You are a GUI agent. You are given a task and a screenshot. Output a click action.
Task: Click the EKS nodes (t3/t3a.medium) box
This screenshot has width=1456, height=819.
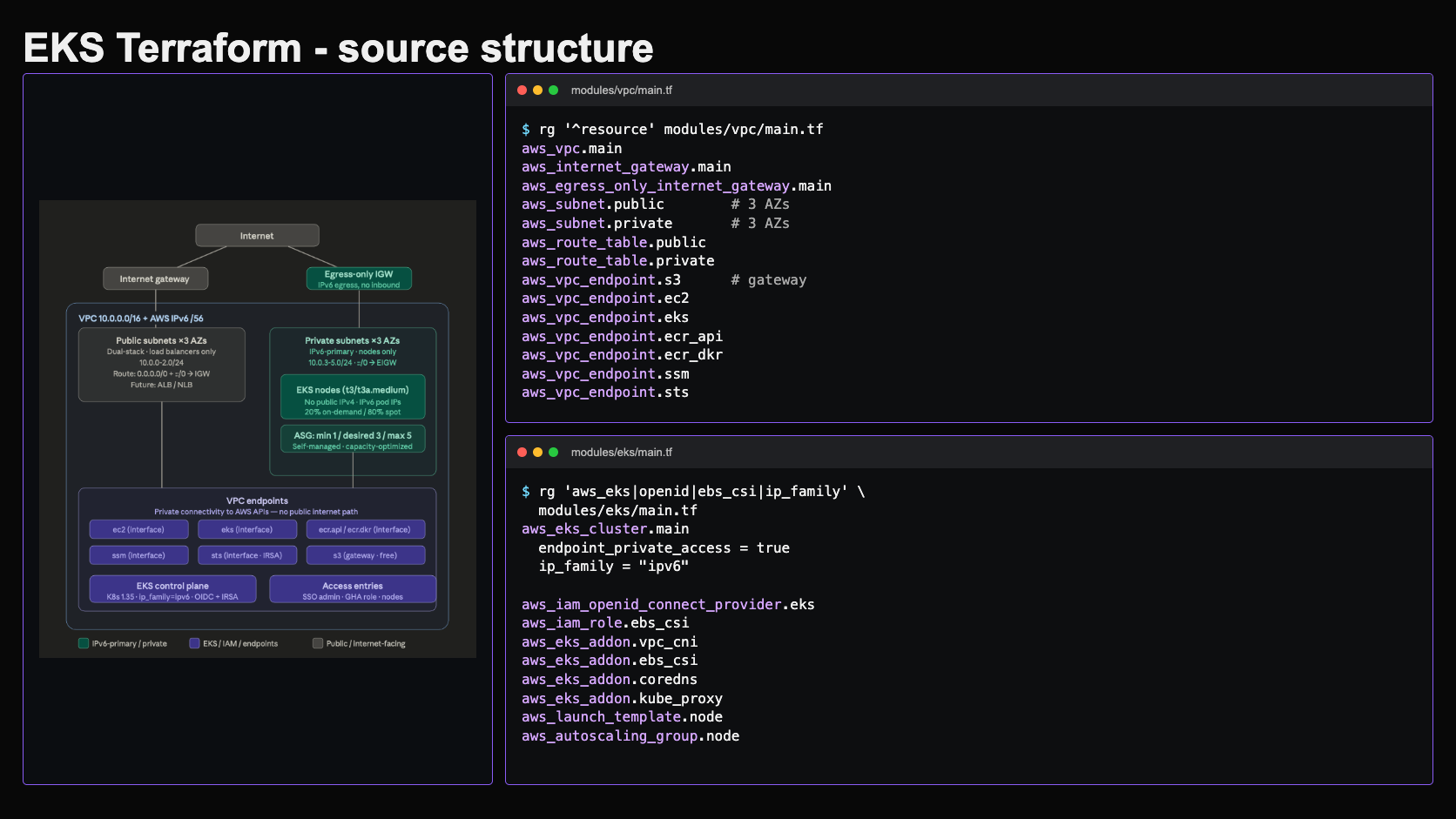tap(353, 398)
